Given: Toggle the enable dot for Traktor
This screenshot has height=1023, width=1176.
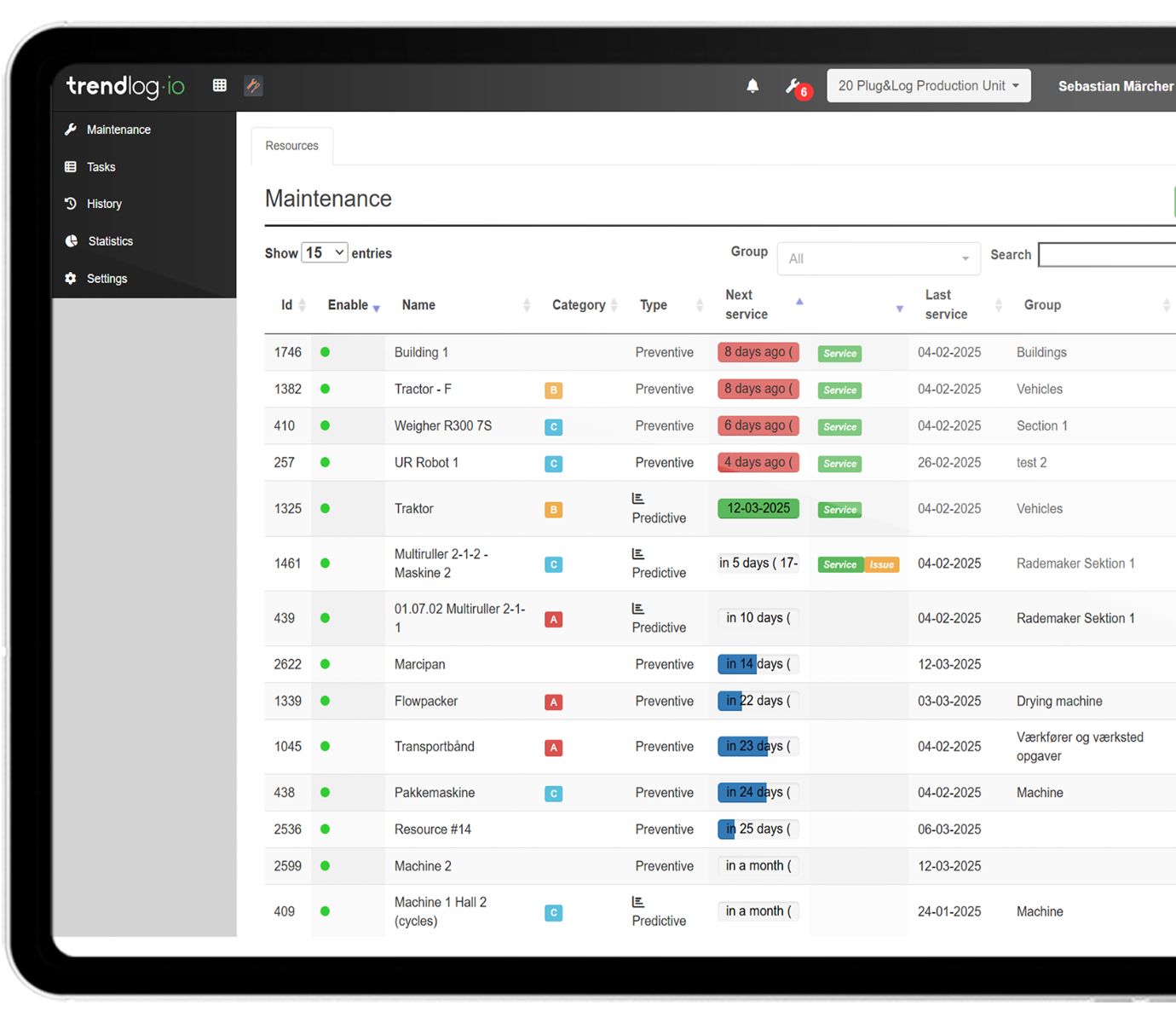Looking at the screenshot, I should 325,508.
